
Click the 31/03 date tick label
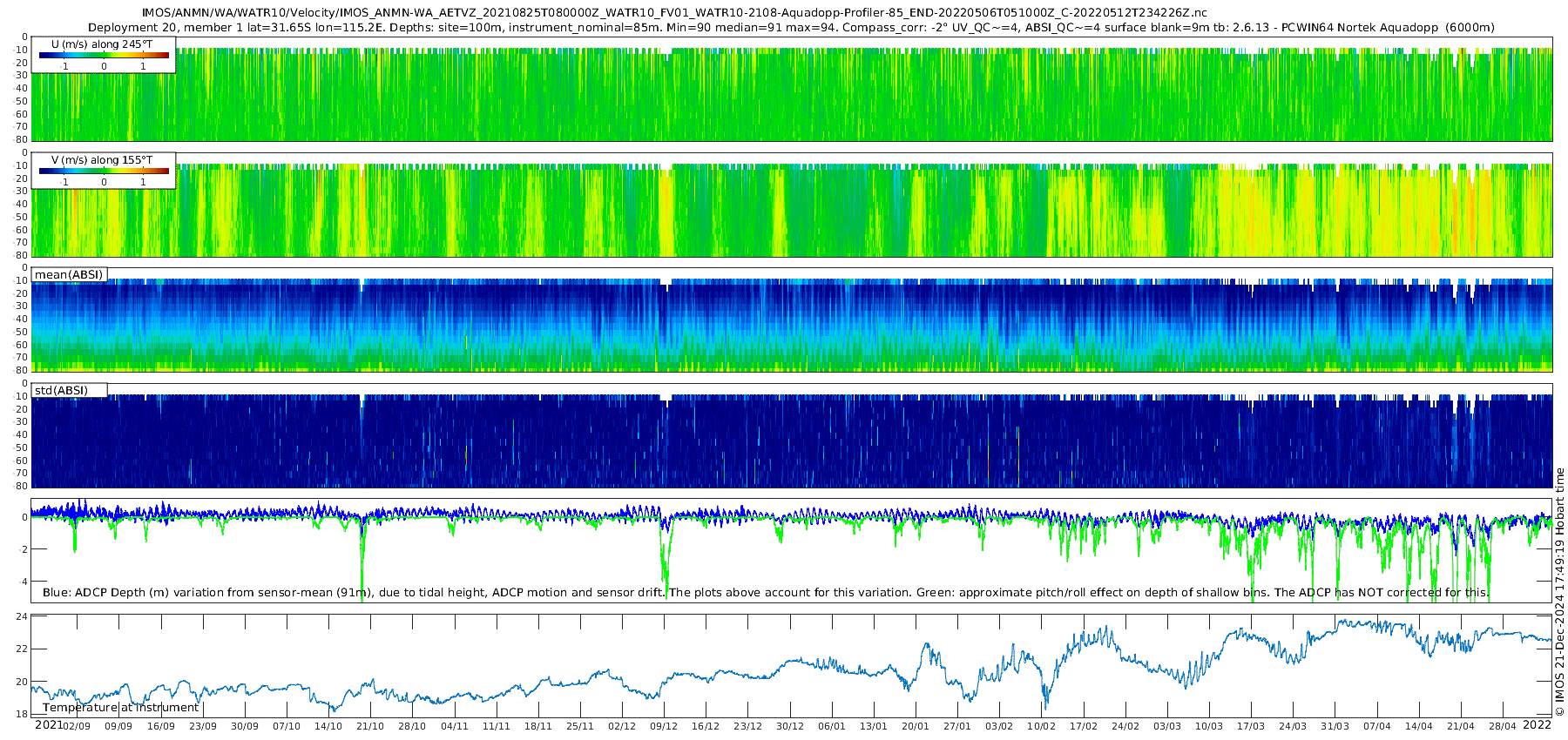click(1335, 726)
